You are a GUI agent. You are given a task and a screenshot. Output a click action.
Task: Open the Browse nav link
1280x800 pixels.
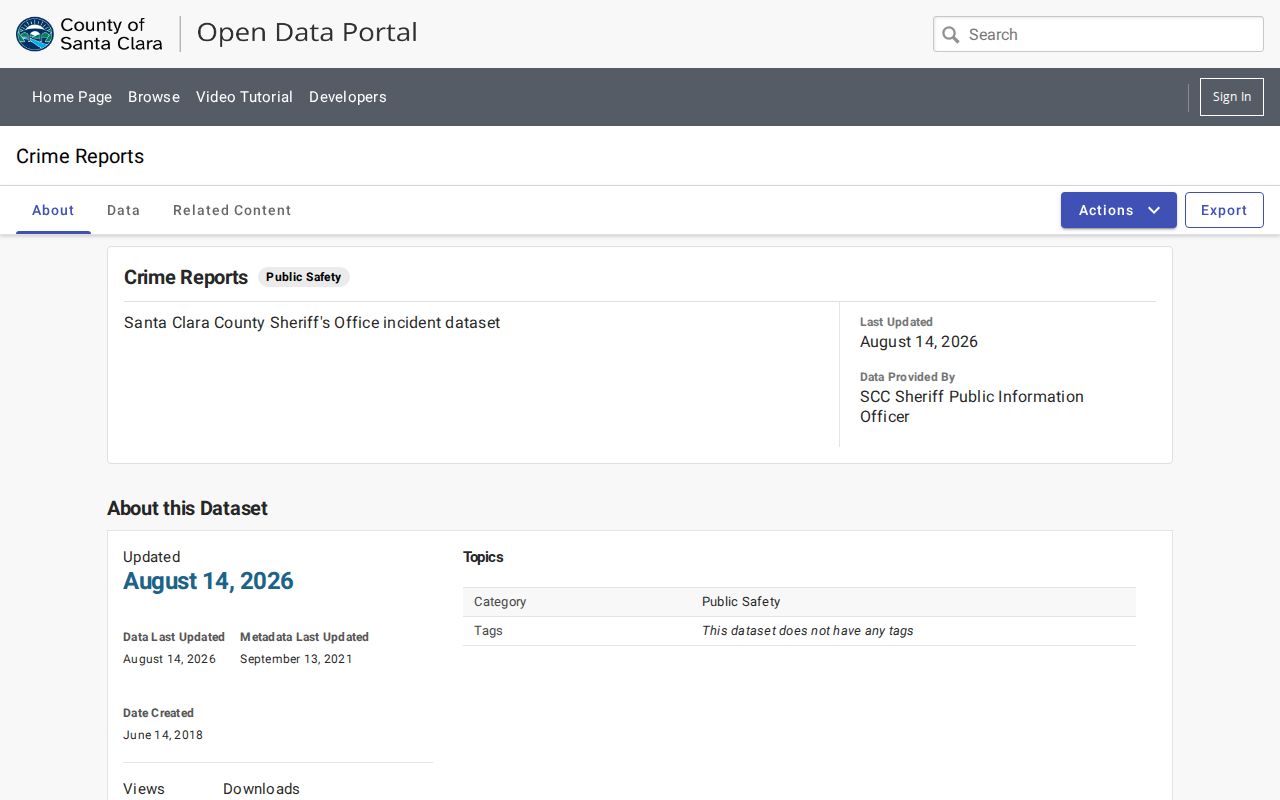click(154, 97)
